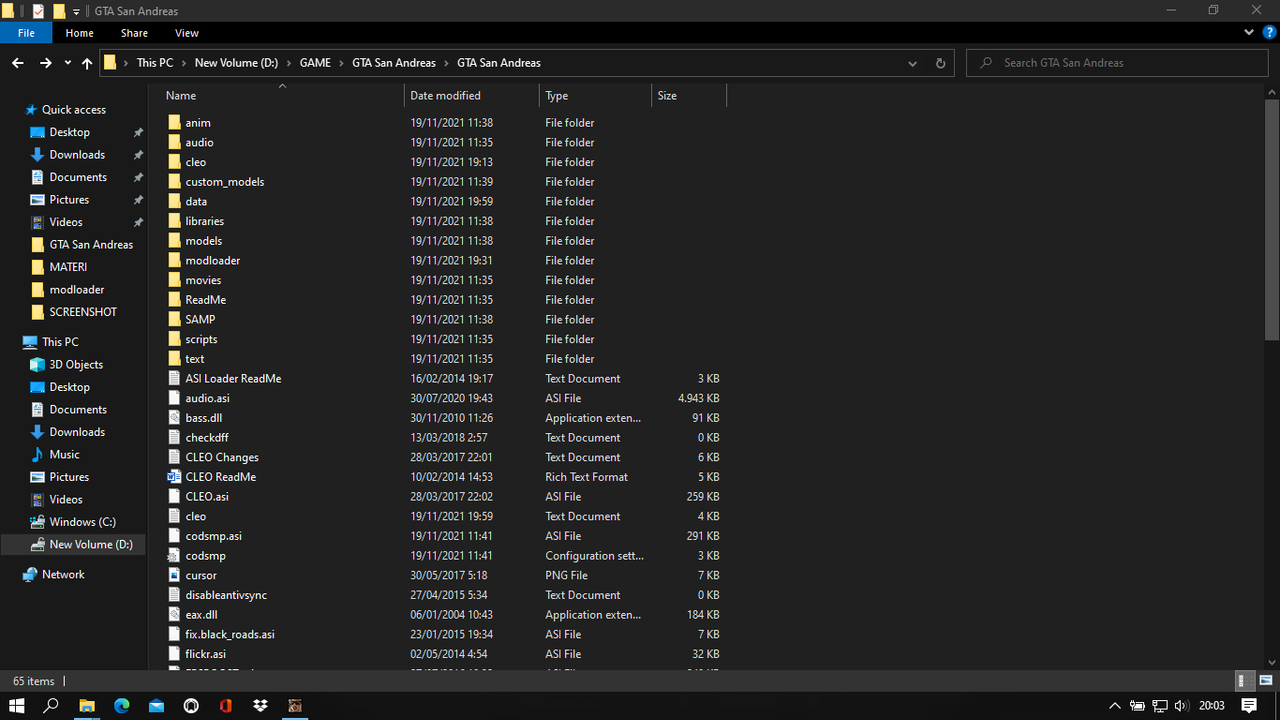
Task: Select New Volume (D:) in sidebar
Action: coord(91,545)
